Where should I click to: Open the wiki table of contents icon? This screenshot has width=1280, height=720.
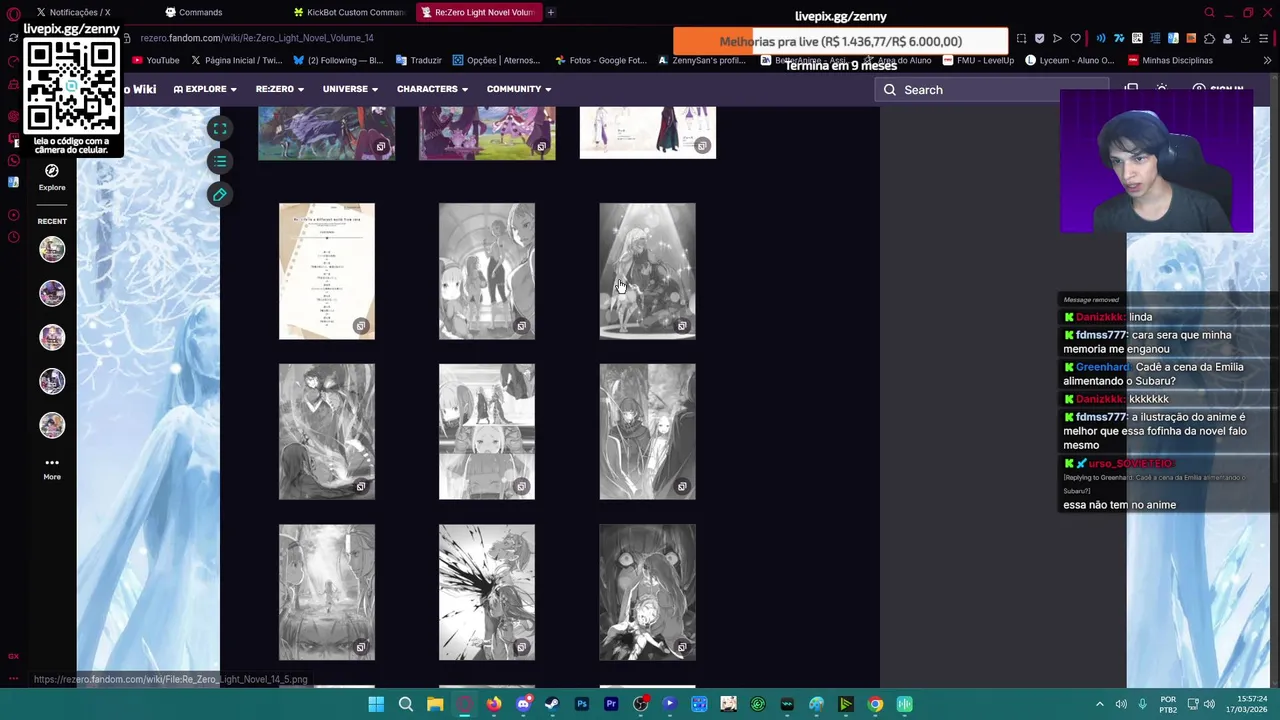pos(220,161)
